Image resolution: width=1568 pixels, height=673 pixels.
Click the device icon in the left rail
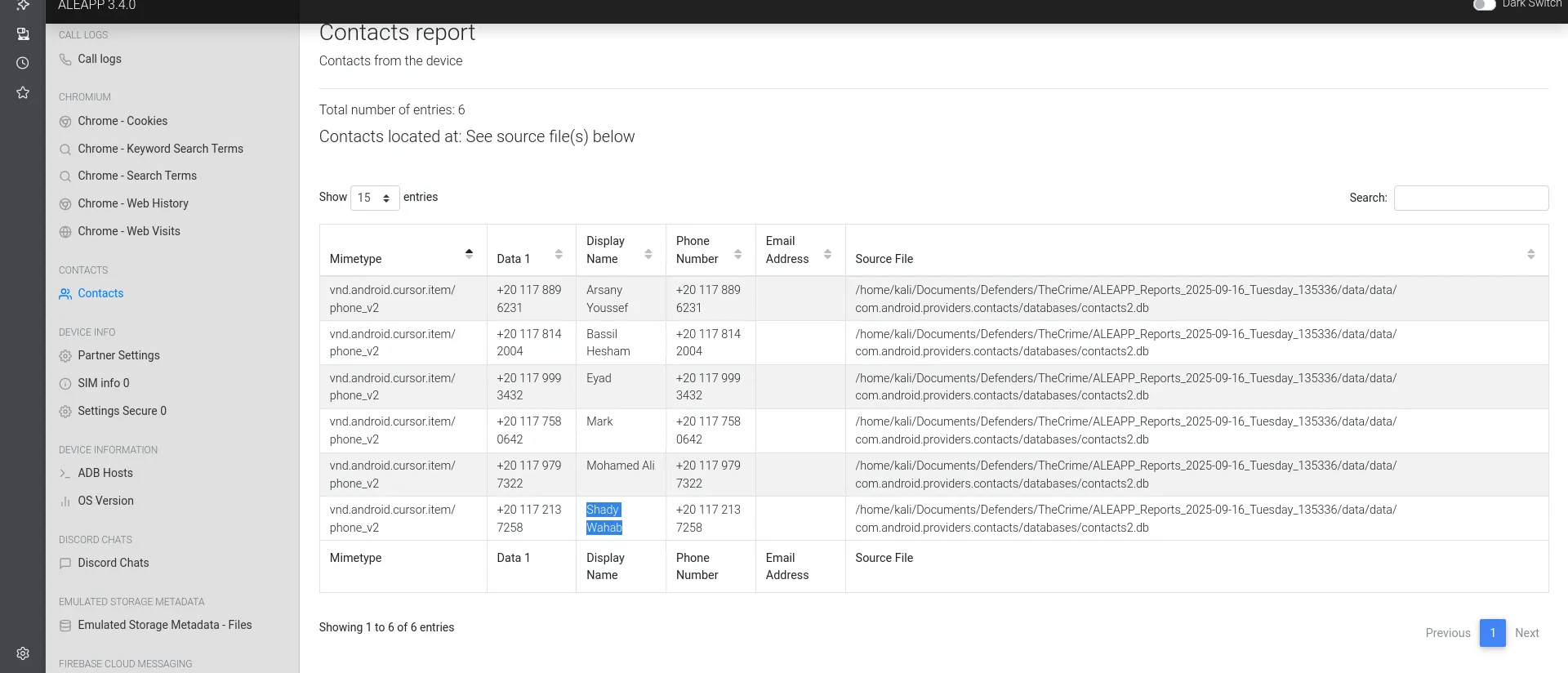[x=23, y=33]
